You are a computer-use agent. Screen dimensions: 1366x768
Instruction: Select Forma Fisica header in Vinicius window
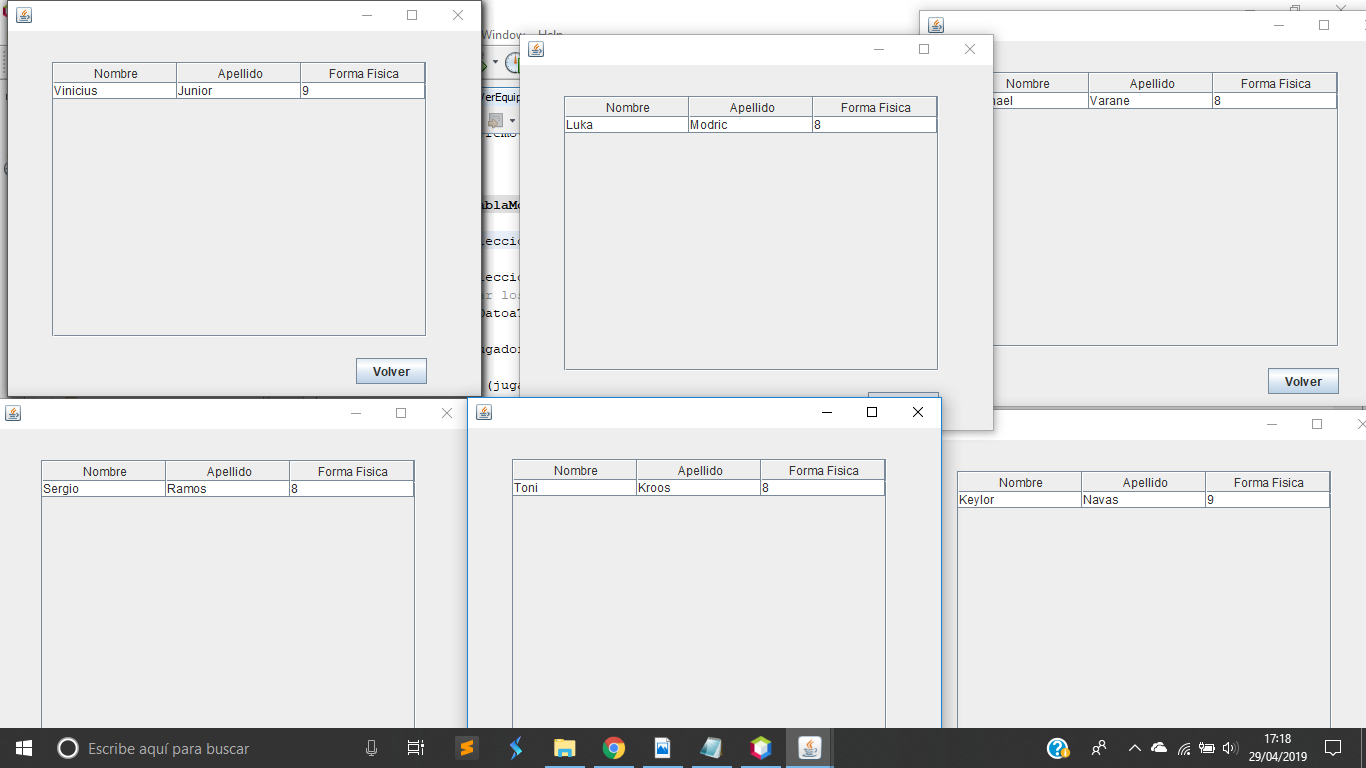coord(363,73)
